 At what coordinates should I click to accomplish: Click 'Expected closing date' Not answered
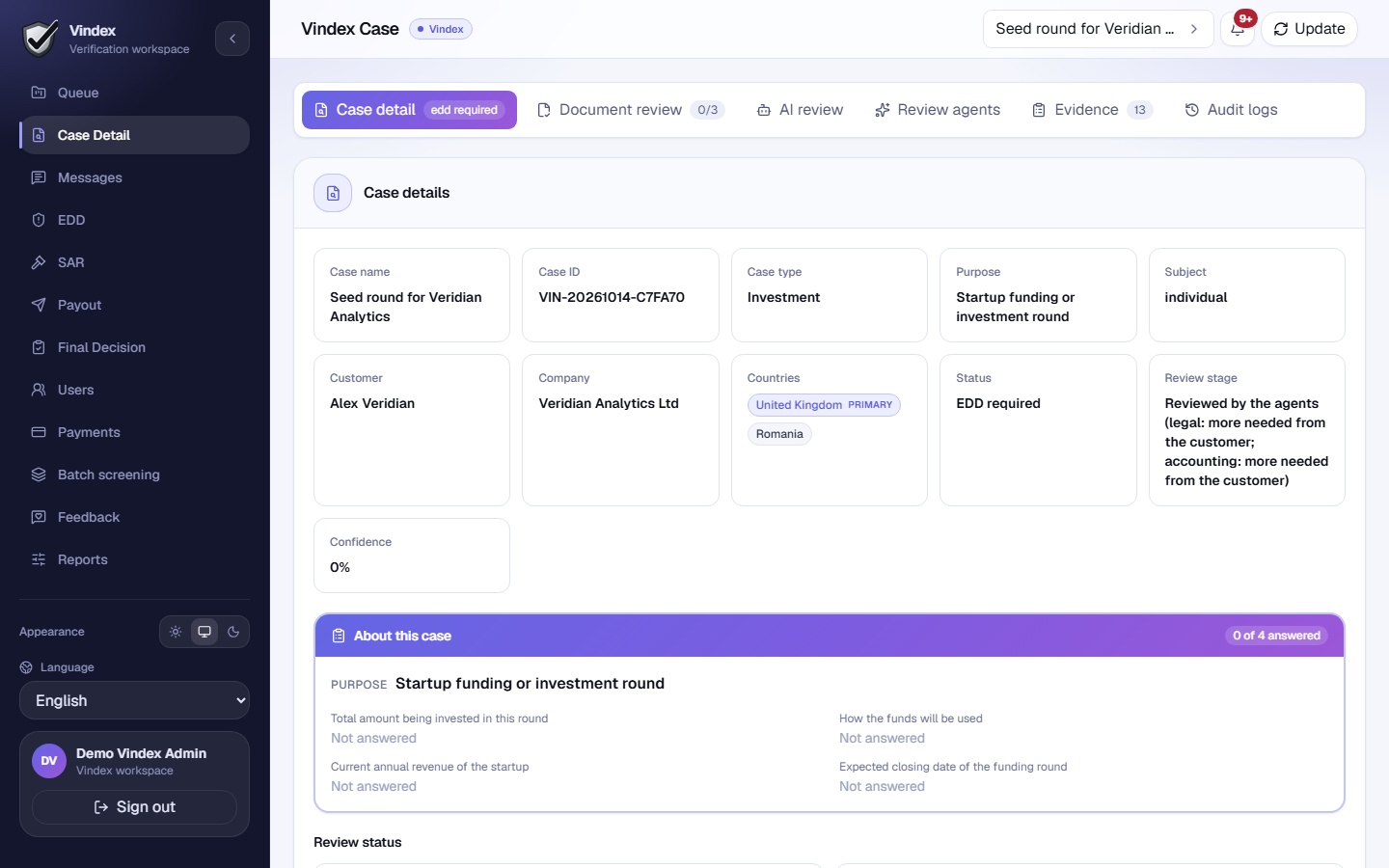(882, 786)
